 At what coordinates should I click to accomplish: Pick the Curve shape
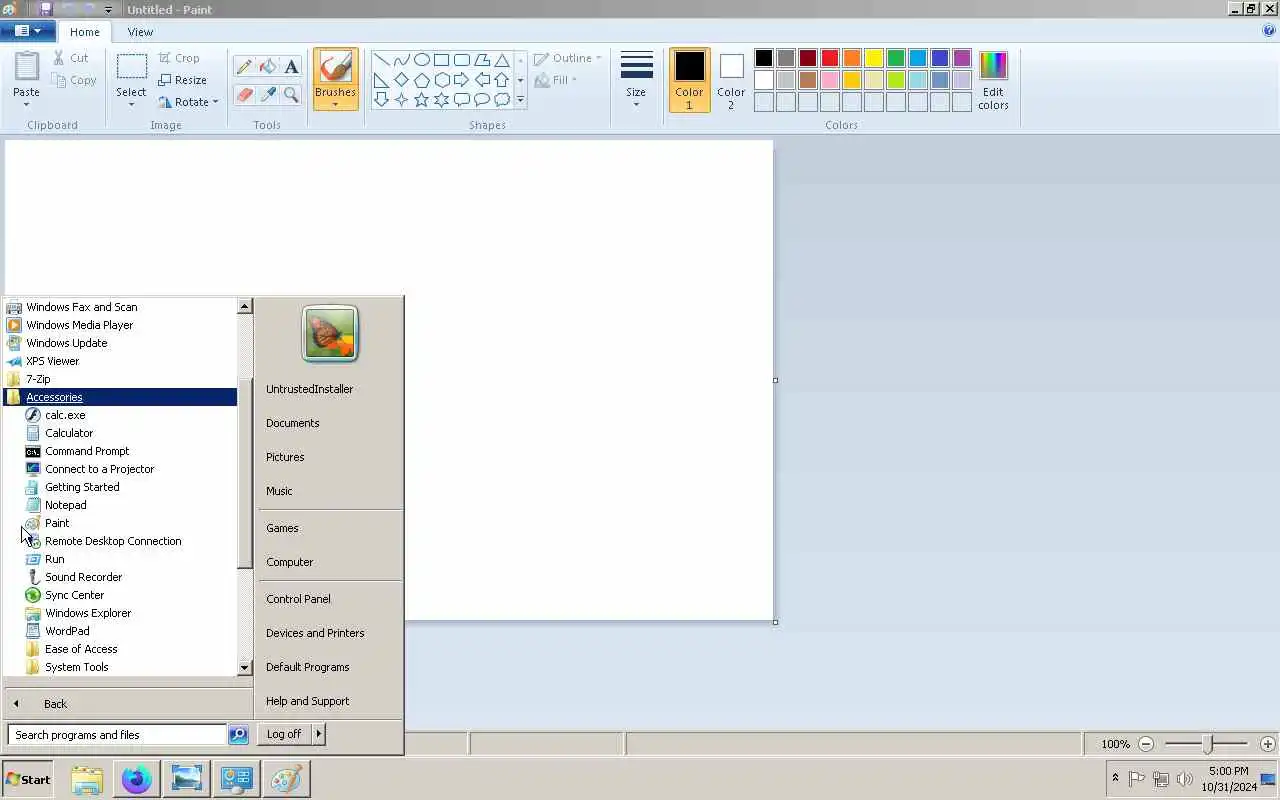pyautogui.click(x=401, y=60)
